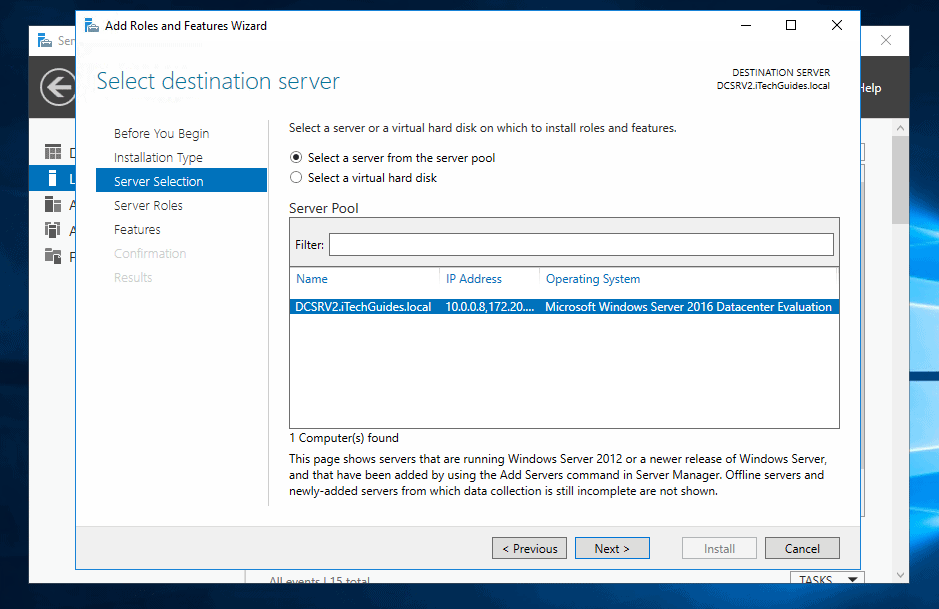Select 'Select a server from the server pool'
Screen dimensions: 939x609
297,157
